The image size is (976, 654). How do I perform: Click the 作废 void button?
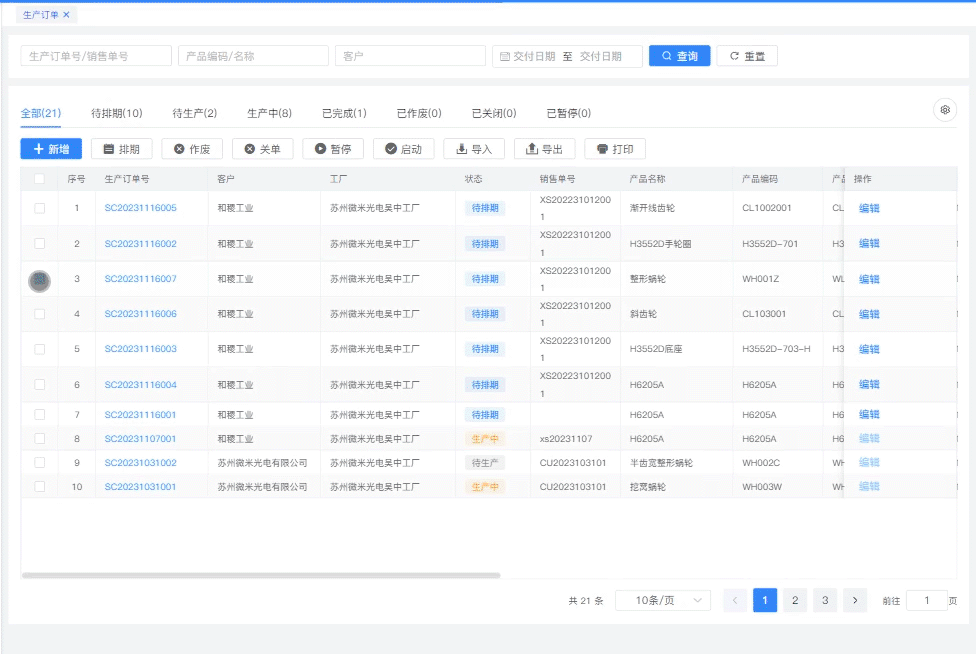[192, 149]
